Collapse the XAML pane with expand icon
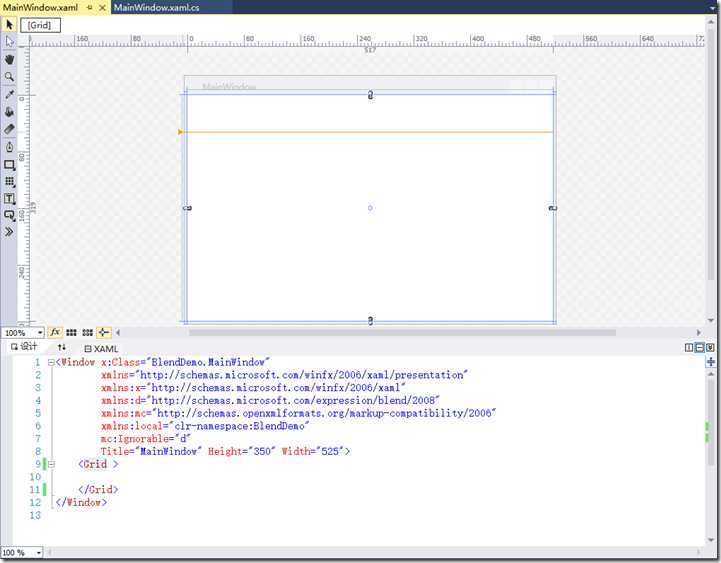Image resolution: width=721 pixels, height=563 pixels. 710,348
